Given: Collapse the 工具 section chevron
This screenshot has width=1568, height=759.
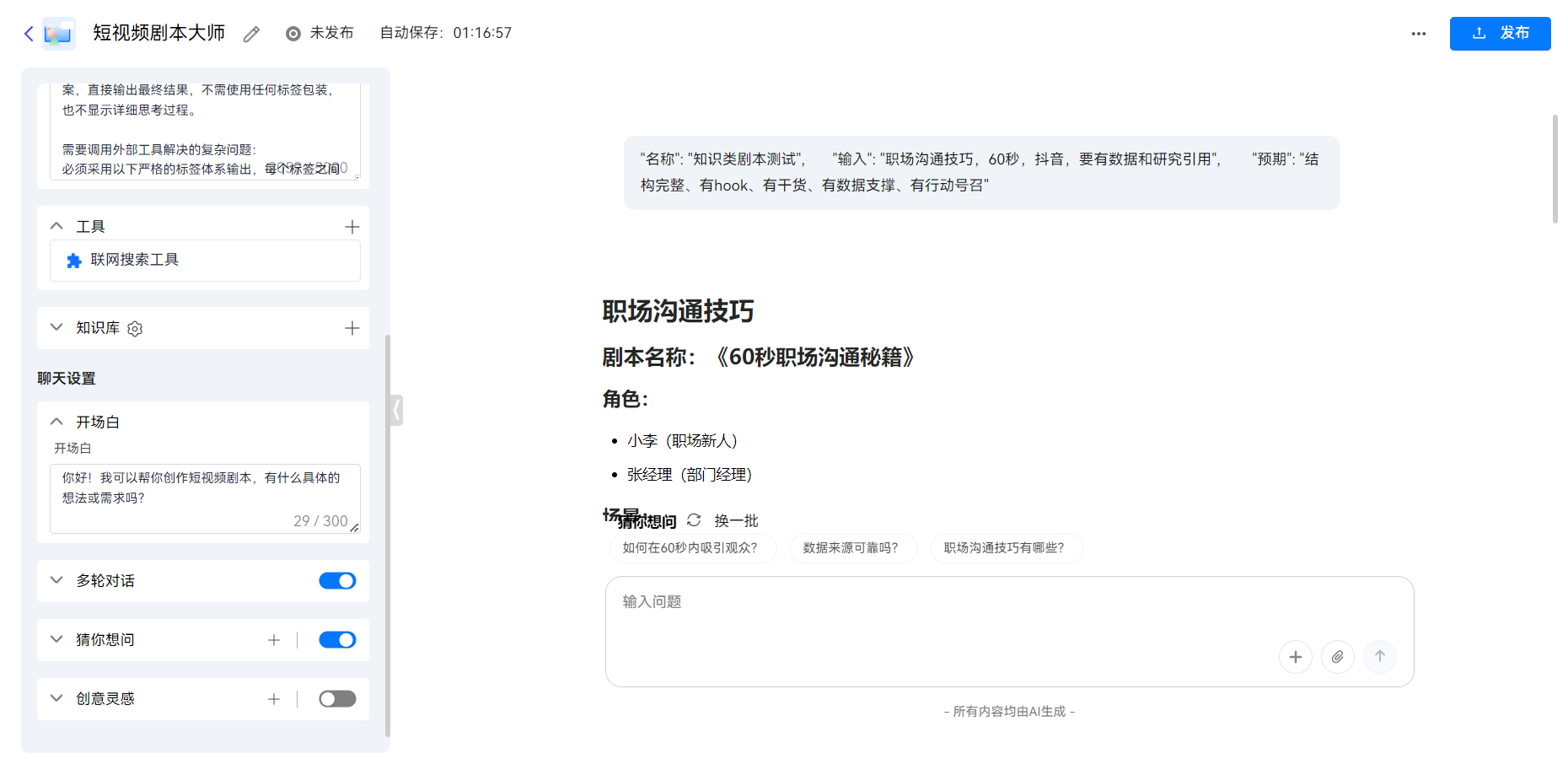Looking at the screenshot, I should 56,226.
